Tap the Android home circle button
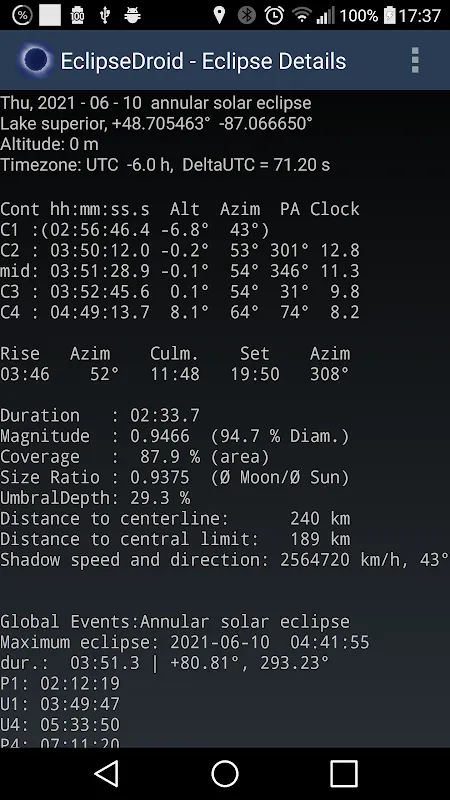Image resolution: width=450 pixels, height=800 pixels. pos(225,773)
